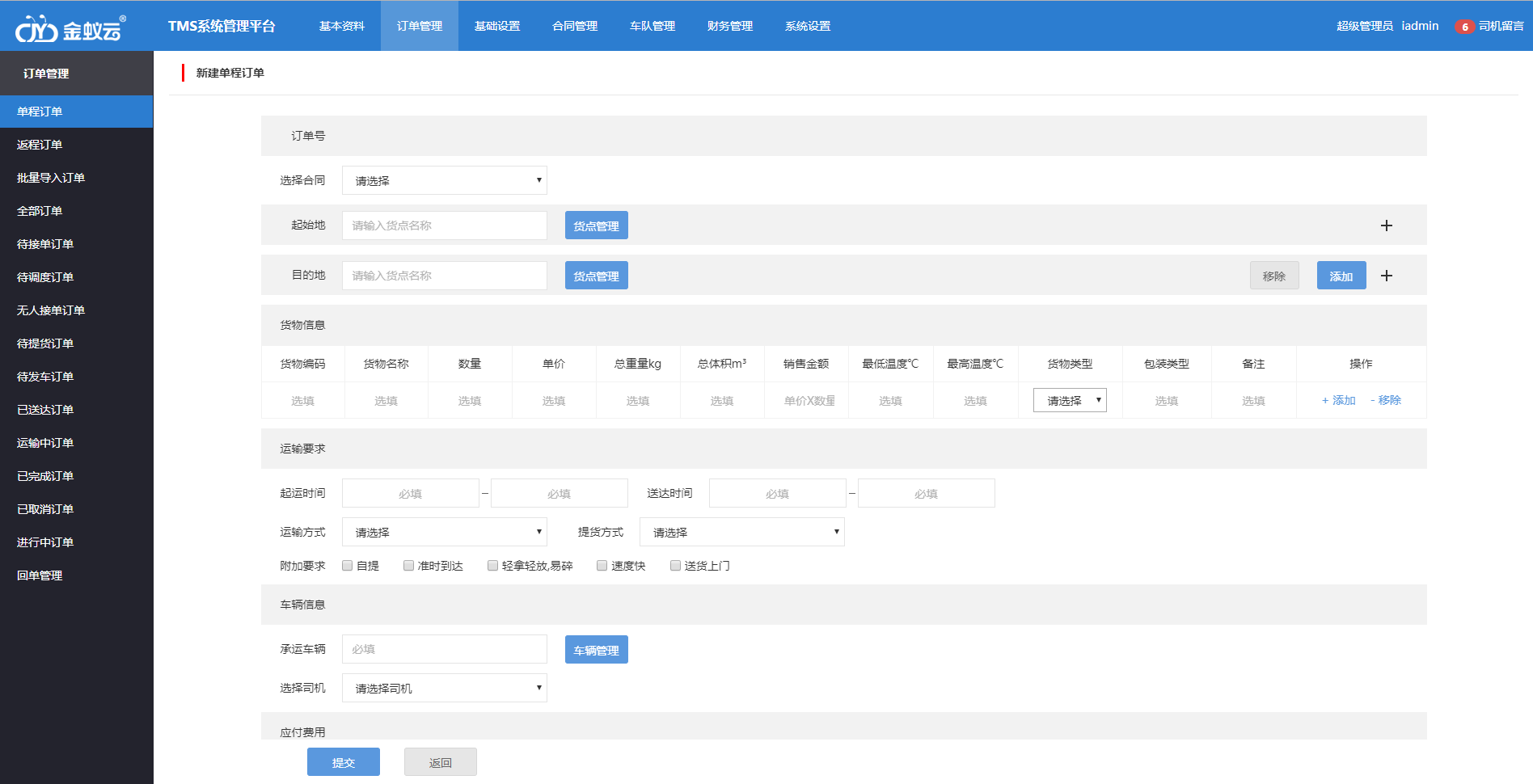Viewport: 1533px width, 784px height.
Task: Select 单程订单 in sidebar
Action: tap(77, 112)
